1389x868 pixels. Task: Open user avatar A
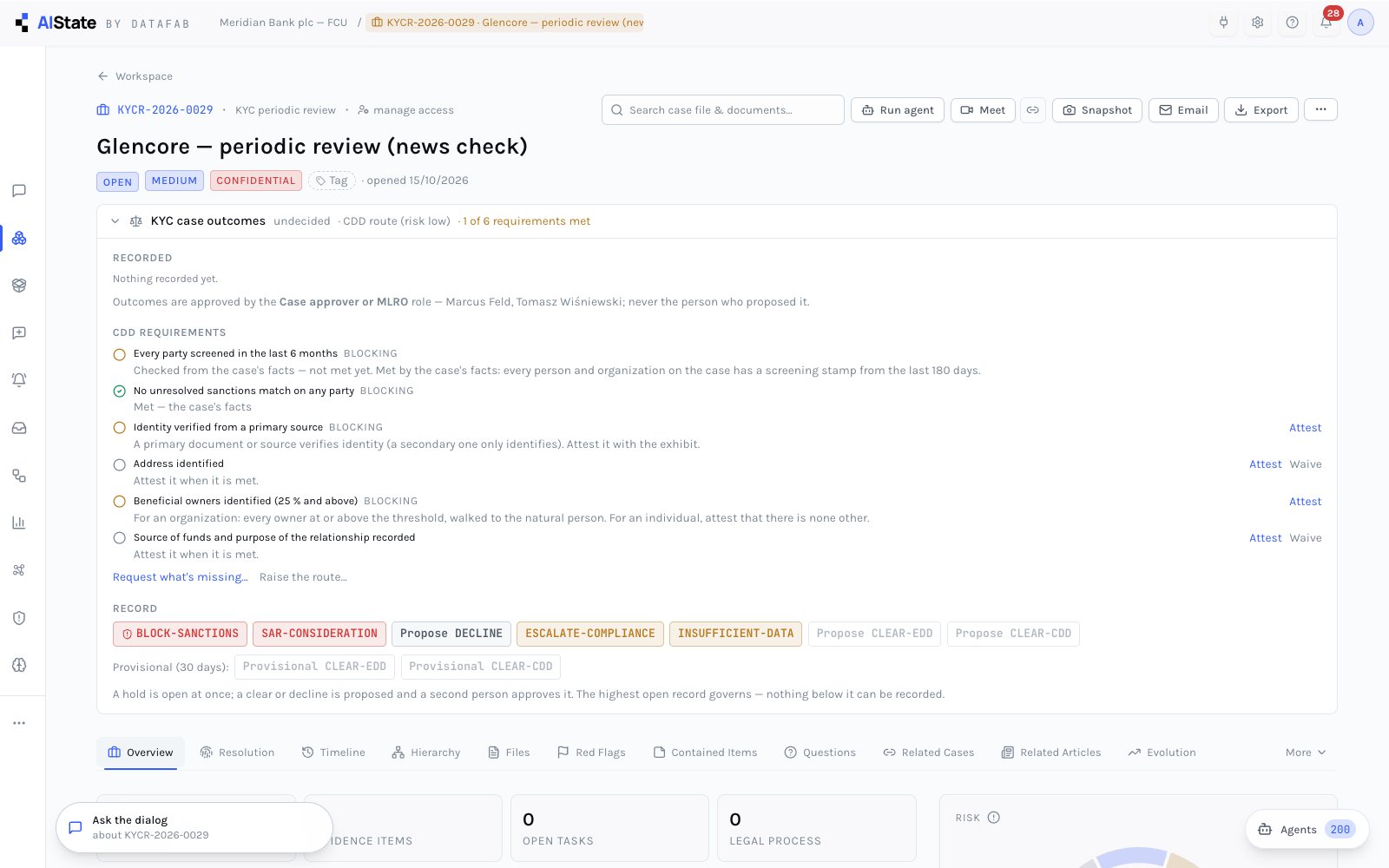coord(1360,23)
